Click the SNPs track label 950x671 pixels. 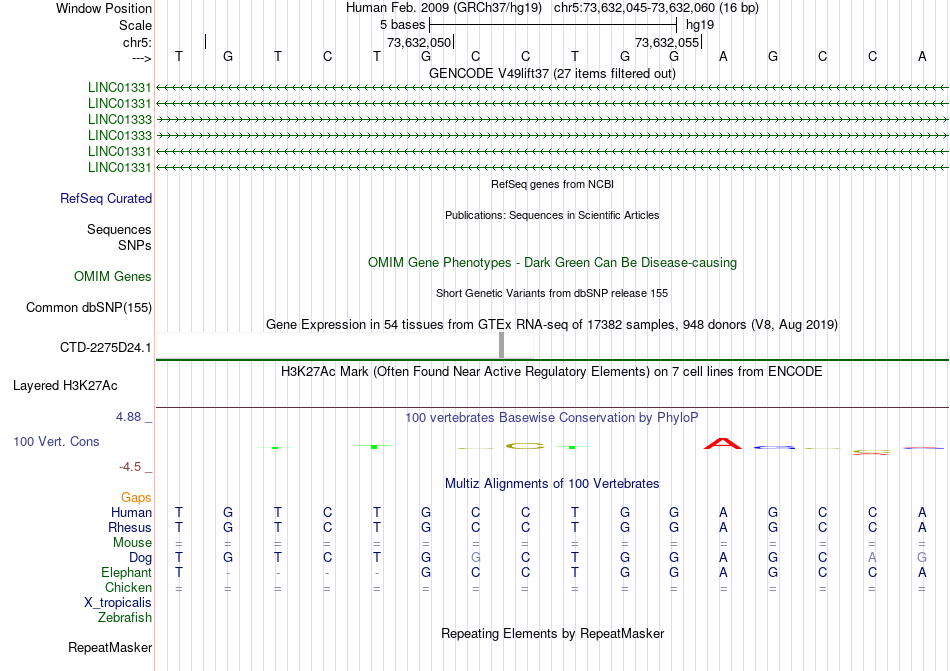point(135,245)
